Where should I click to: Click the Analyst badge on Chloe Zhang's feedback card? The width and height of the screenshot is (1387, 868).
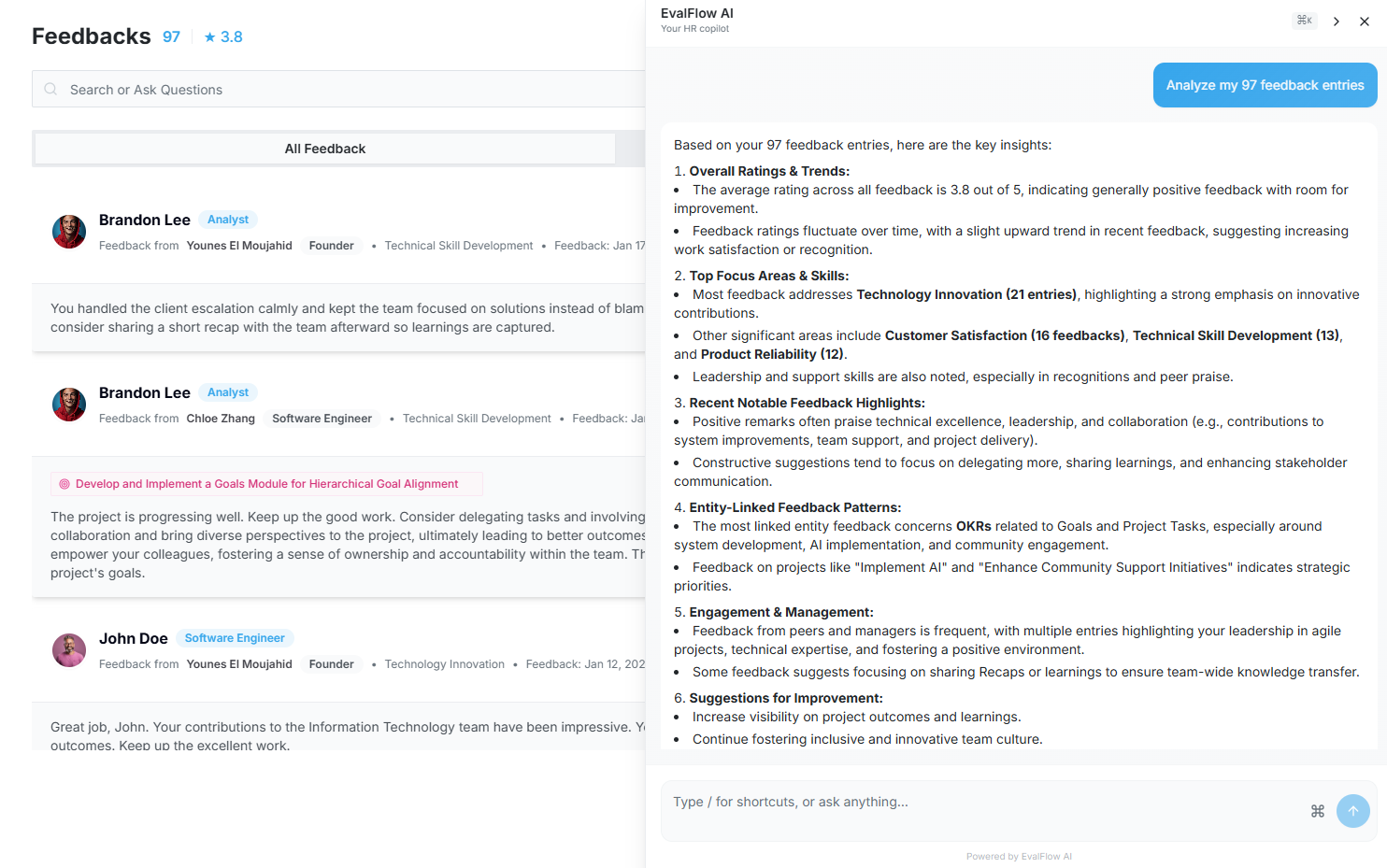[x=228, y=392]
